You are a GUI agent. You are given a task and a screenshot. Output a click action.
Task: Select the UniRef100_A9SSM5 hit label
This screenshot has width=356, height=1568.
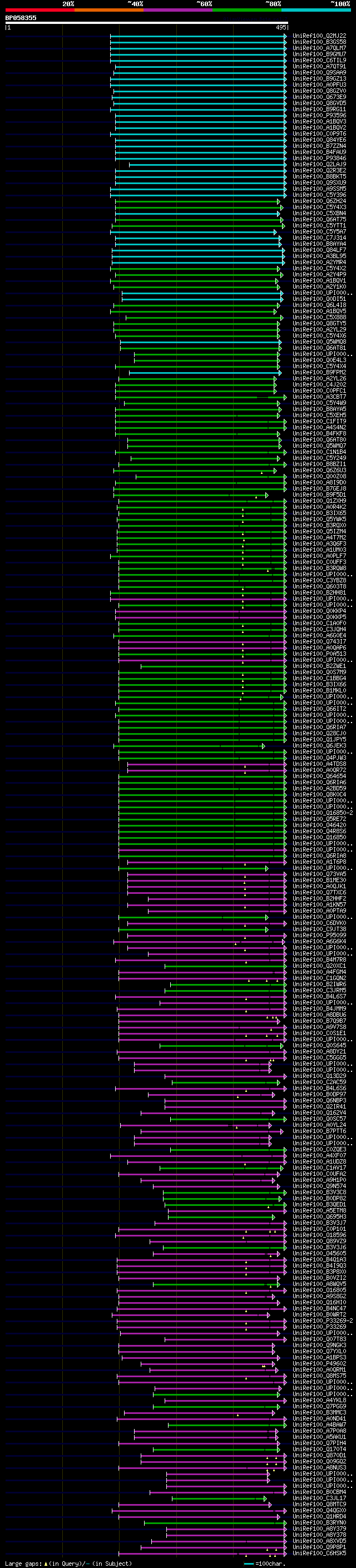pyautogui.click(x=319, y=189)
